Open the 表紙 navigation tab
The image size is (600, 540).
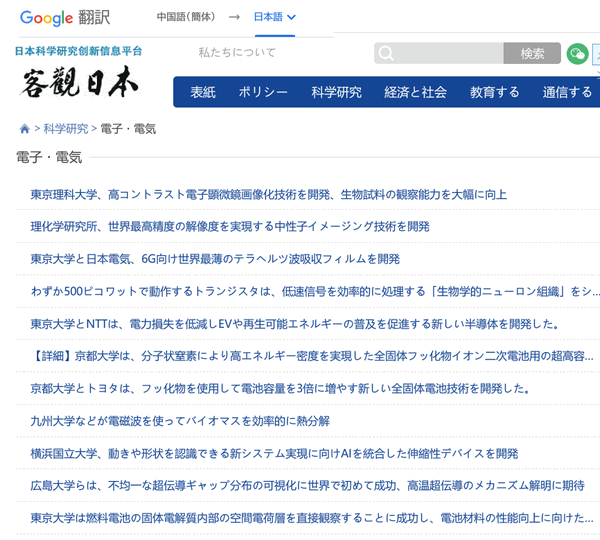coord(203,92)
